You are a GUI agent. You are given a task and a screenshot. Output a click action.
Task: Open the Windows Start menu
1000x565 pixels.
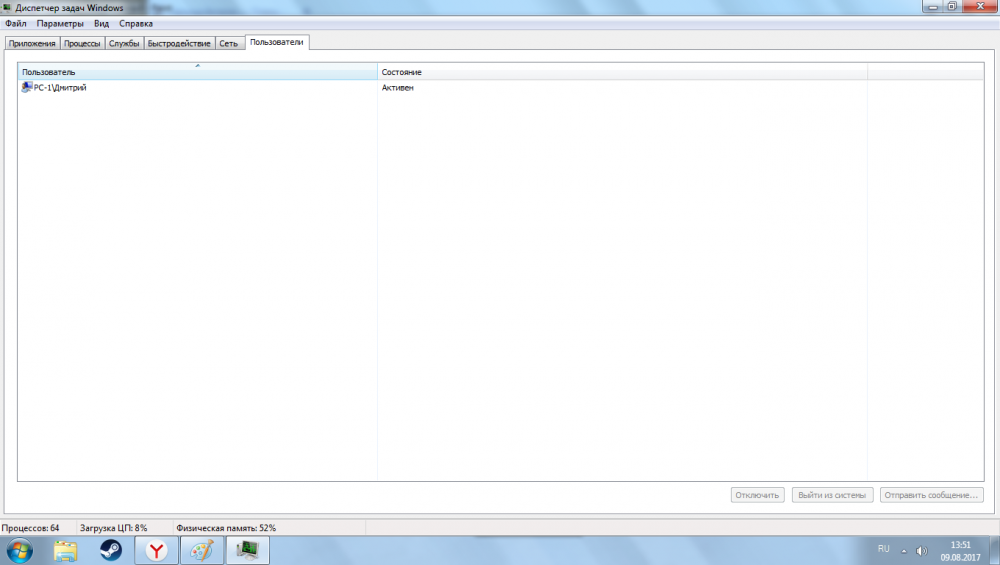pyautogui.click(x=19, y=550)
